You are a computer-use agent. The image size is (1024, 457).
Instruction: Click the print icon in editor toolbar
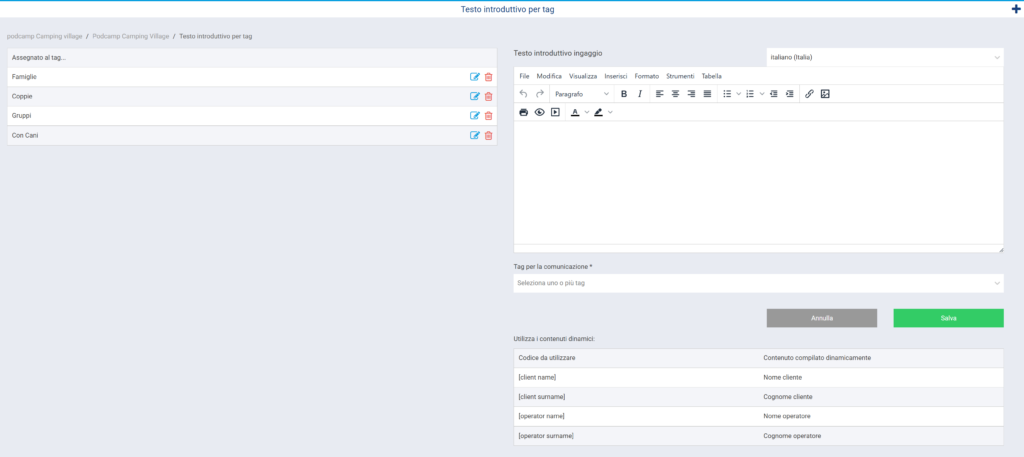523,112
